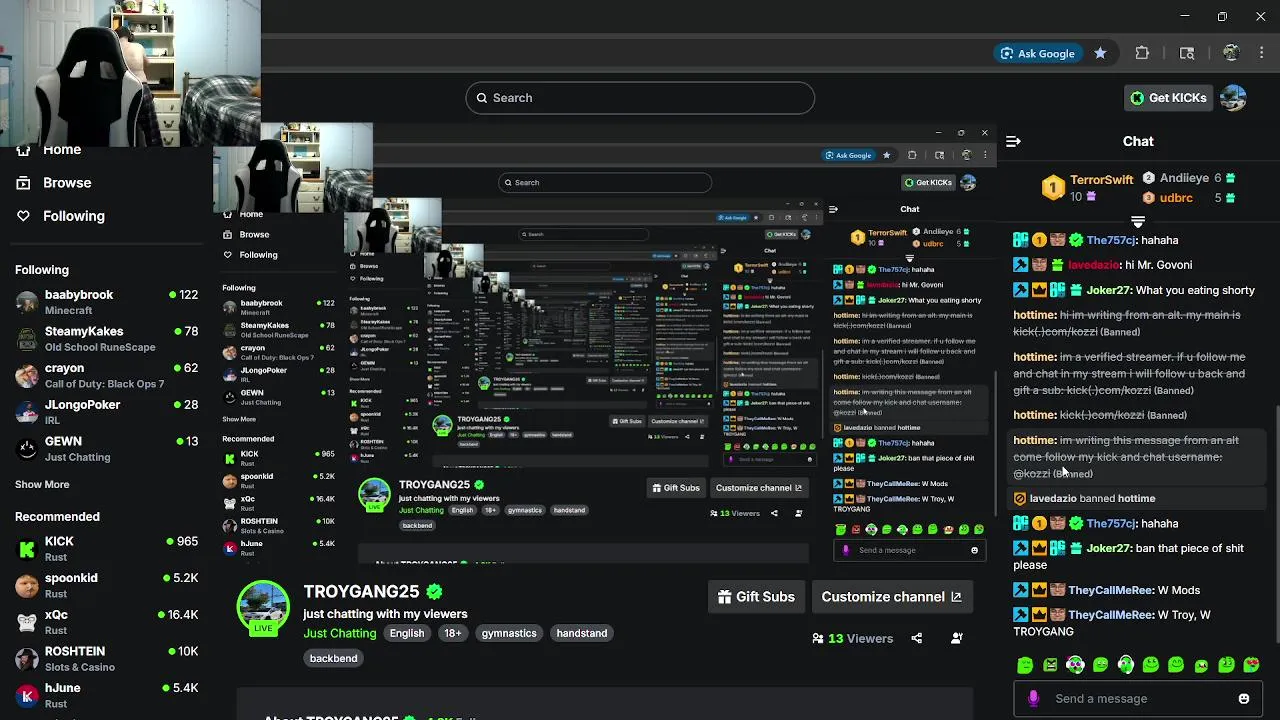1280x720 pixels.
Task: Click the purple icon in the chat input
Action: click(x=1033, y=699)
